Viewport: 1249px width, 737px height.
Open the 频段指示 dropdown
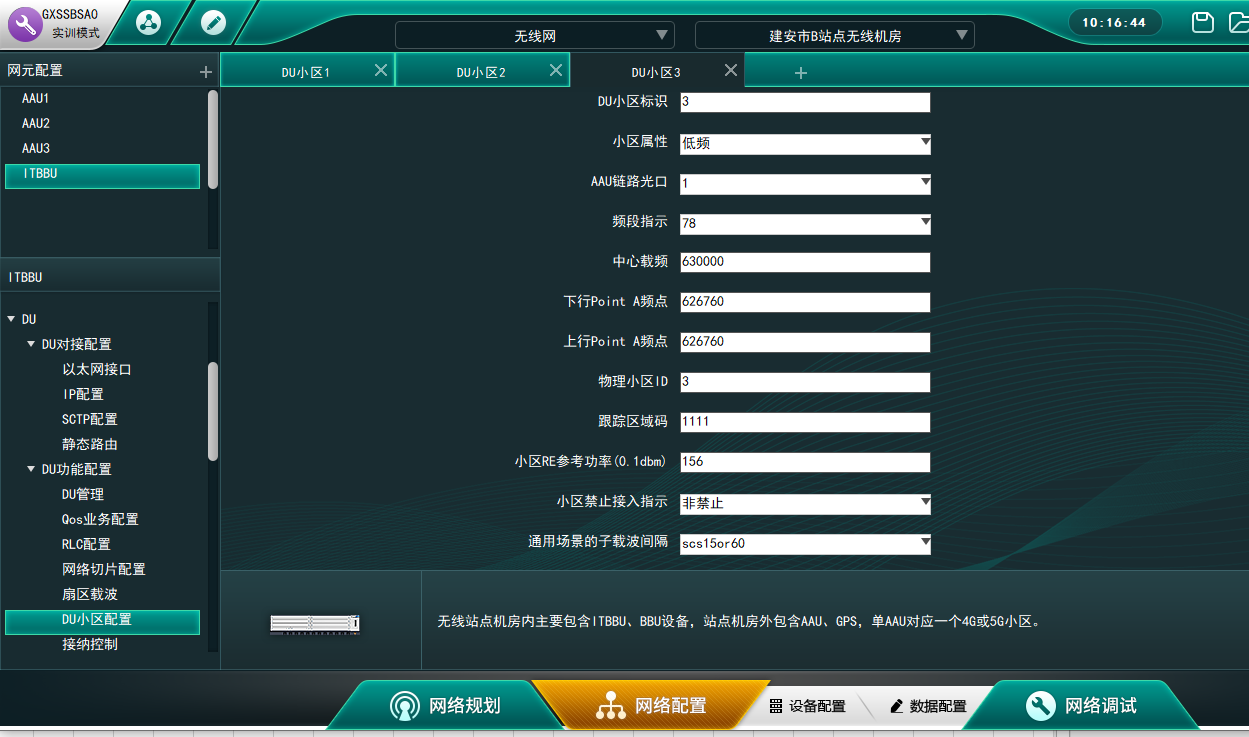coord(805,223)
